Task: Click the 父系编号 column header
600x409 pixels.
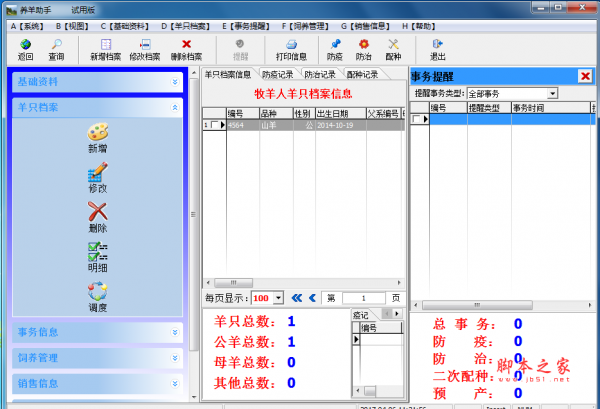Action: [383, 113]
